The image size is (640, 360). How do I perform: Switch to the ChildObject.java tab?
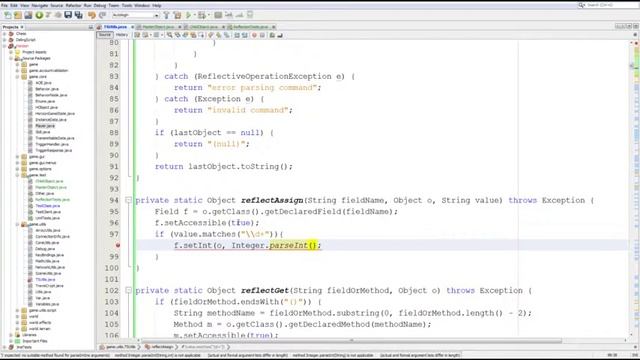(204, 27)
